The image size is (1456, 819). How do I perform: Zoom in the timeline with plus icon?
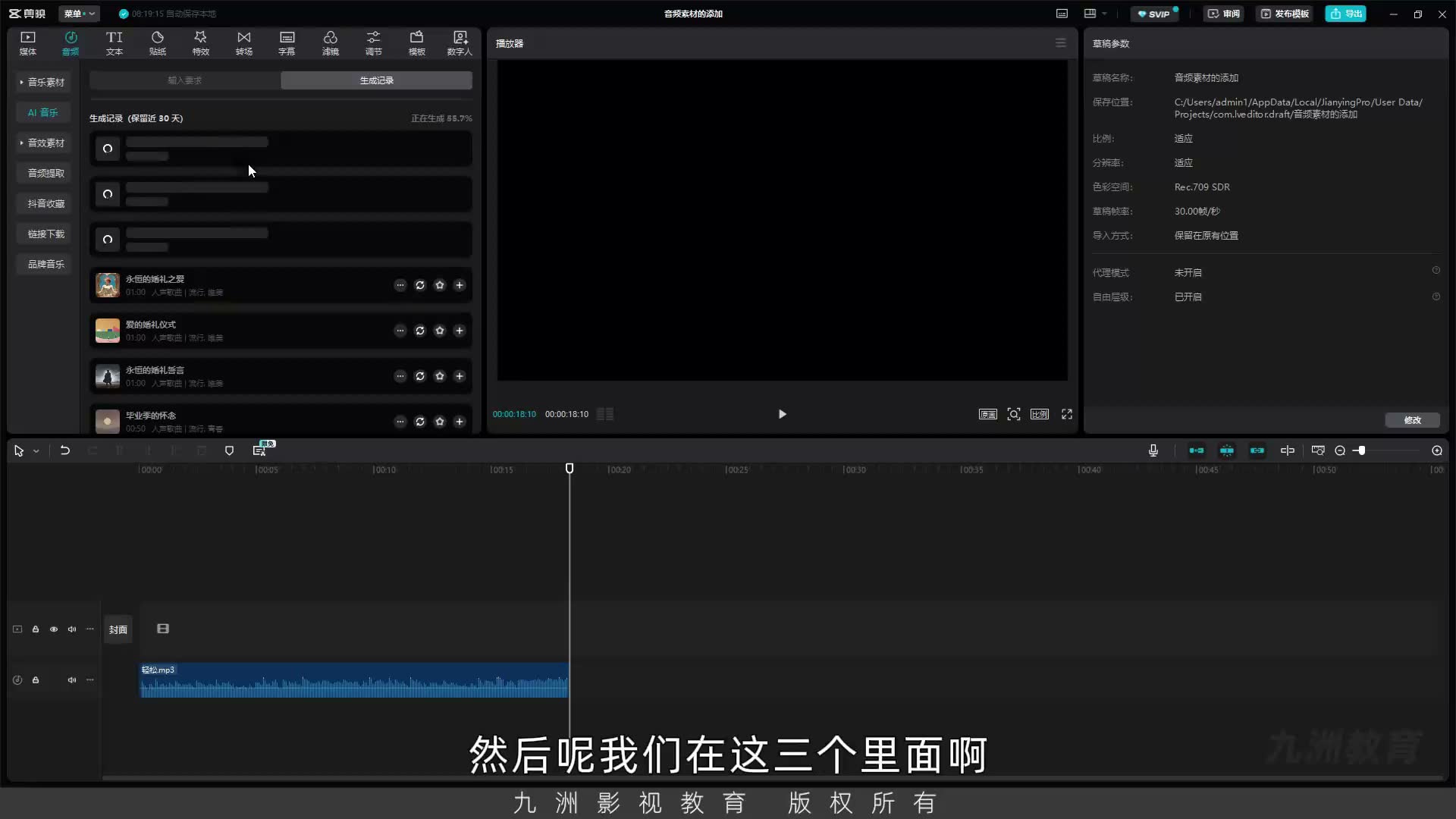1437,450
